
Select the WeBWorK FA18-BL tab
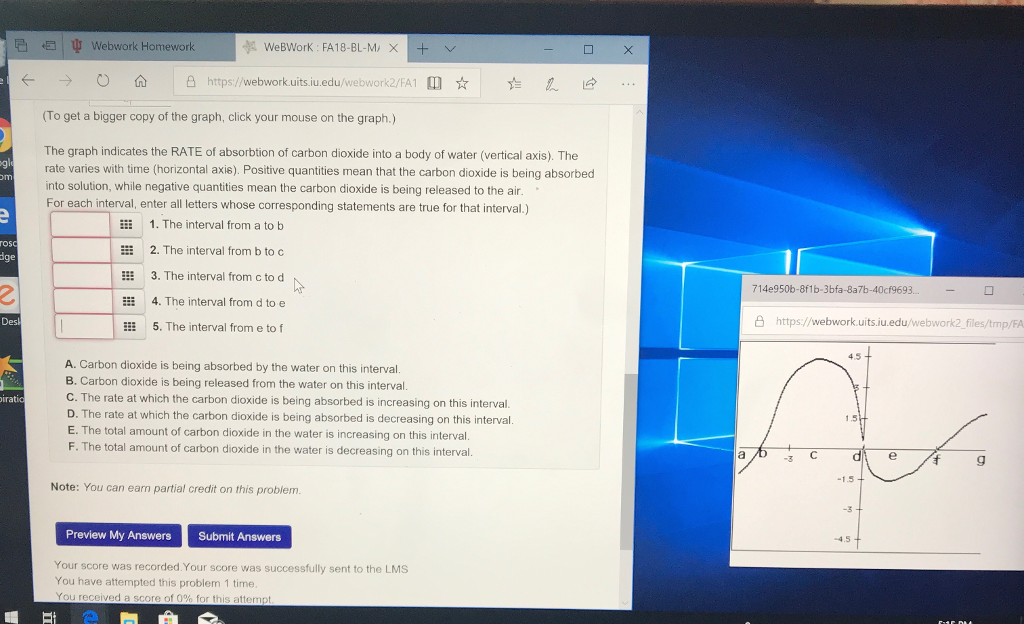(x=320, y=46)
